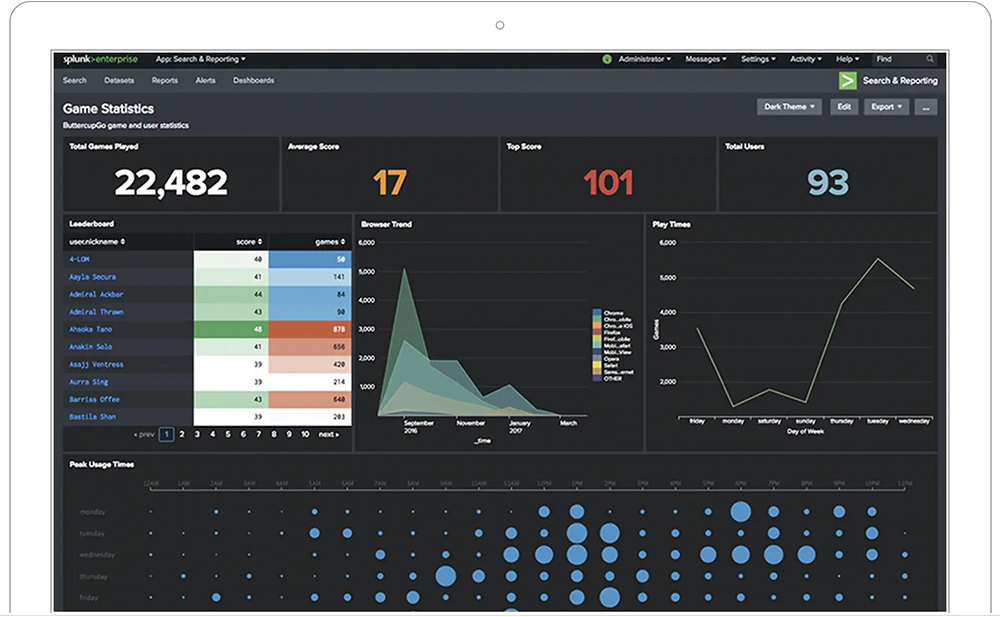Toggle the Firefox series in the Browser Trend legend

[614, 331]
